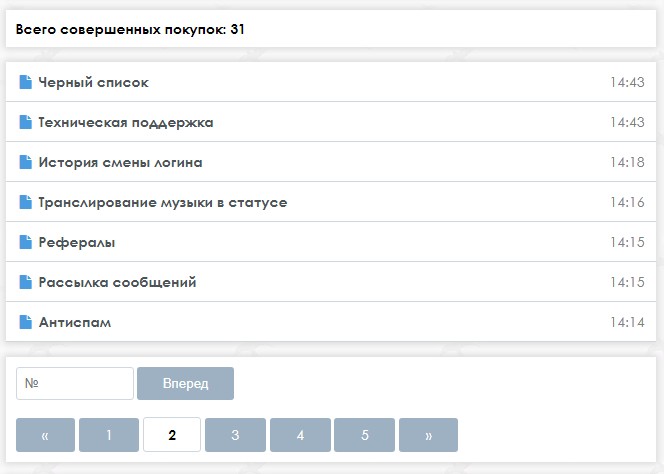
Task: Open the Техническая поддержка entry
Action: coord(331,122)
